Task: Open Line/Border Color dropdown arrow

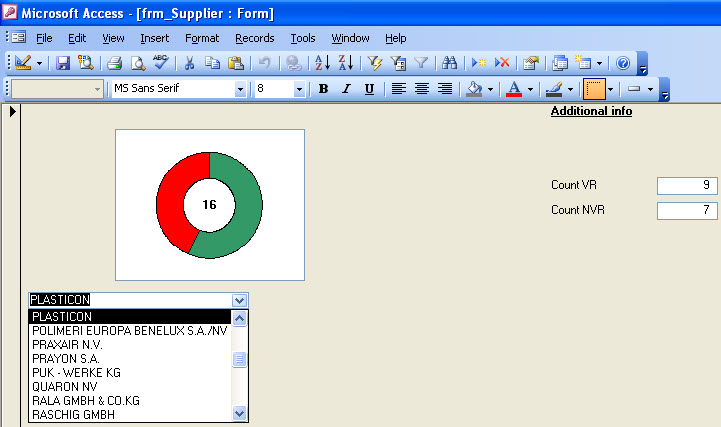Action: pos(570,89)
